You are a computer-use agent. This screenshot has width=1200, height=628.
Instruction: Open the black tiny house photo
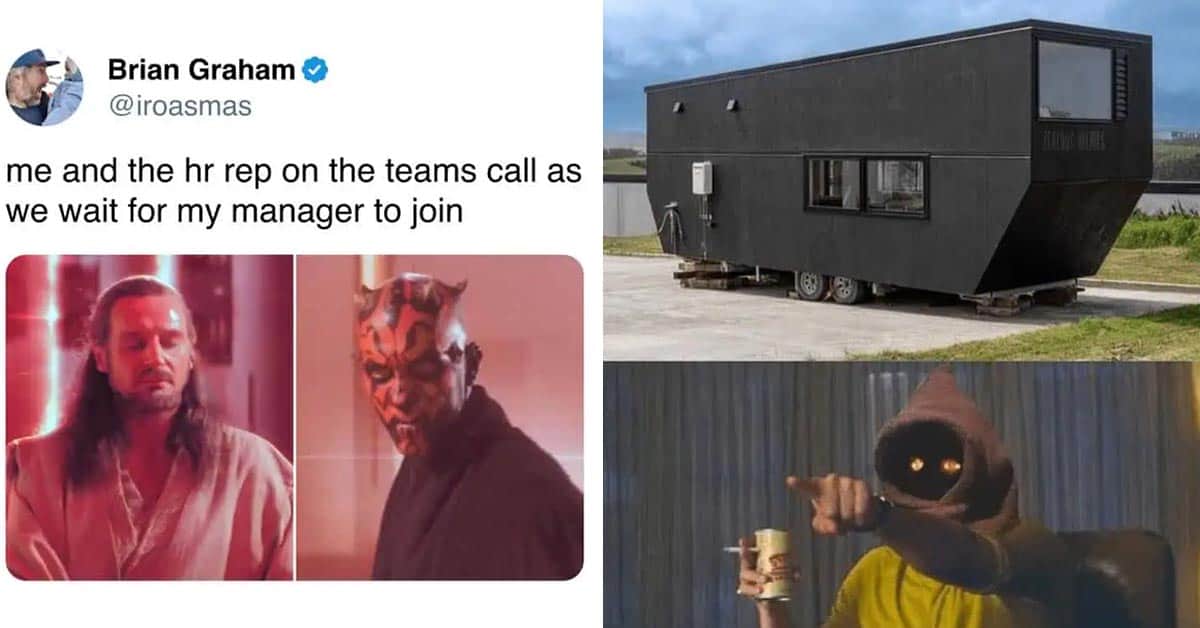coord(901,180)
